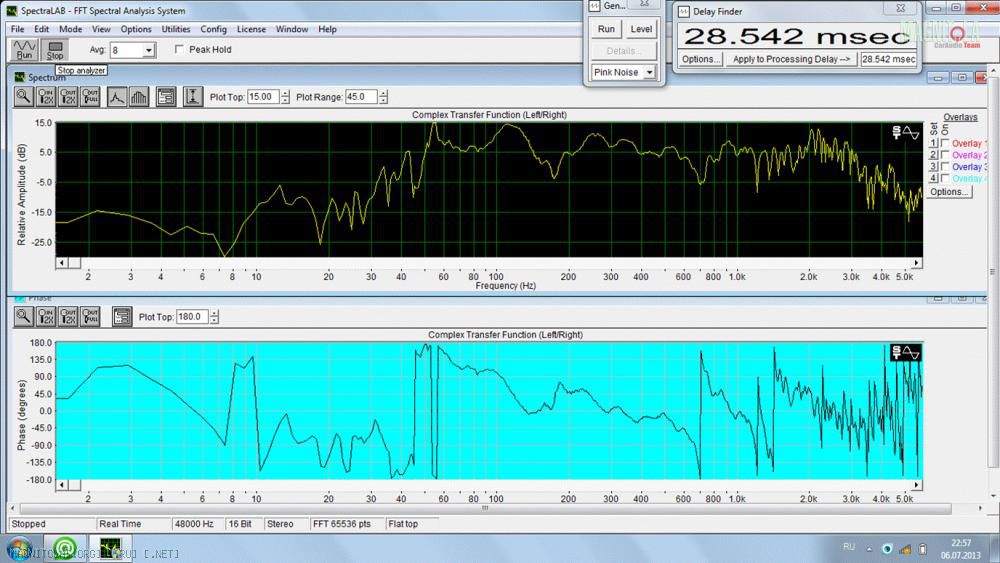Click the signal marker icon in the Phase plot corner
1000x563 pixels.
coord(906,353)
